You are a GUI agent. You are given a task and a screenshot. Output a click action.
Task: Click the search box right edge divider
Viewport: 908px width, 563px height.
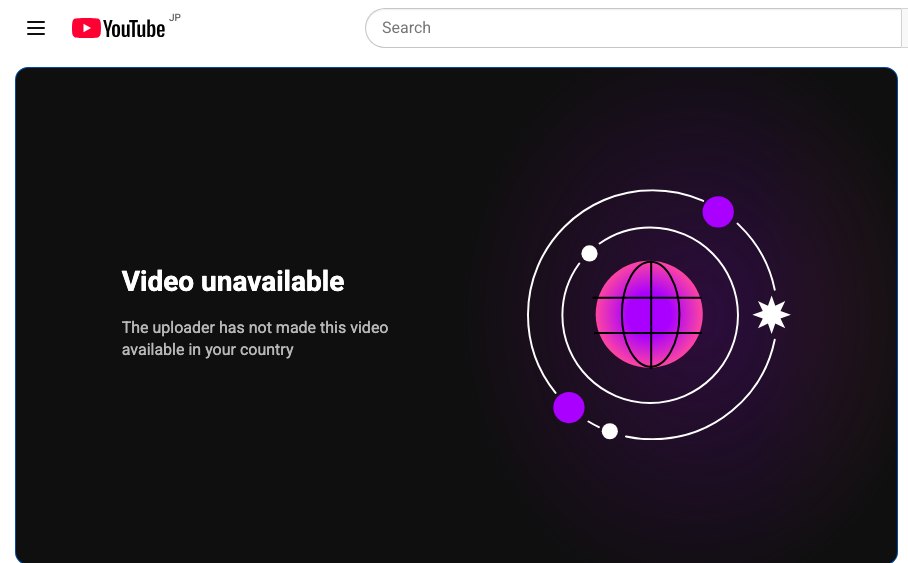[x=902, y=28]
